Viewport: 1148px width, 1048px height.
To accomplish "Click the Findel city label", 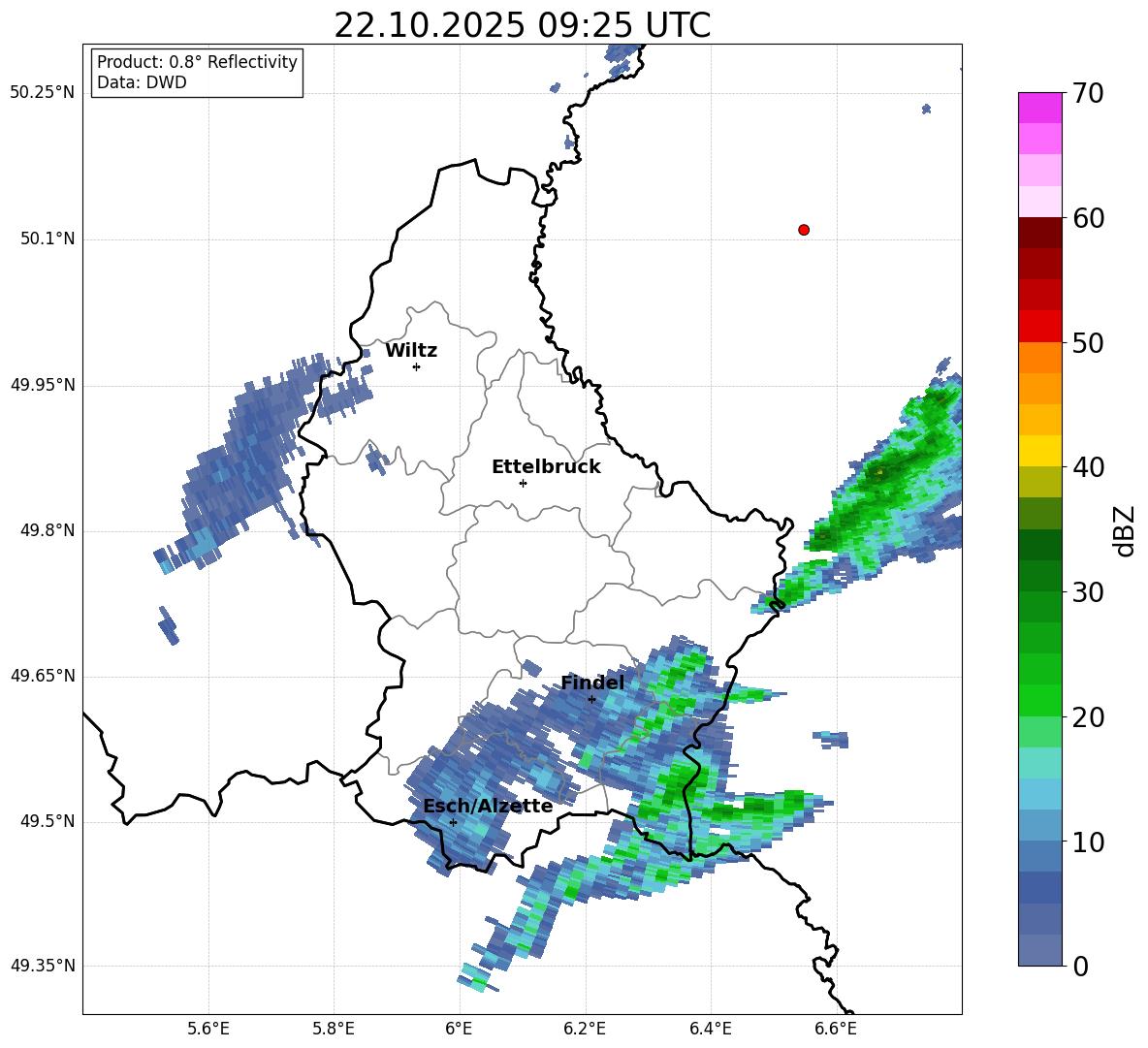I will point(592,683).
